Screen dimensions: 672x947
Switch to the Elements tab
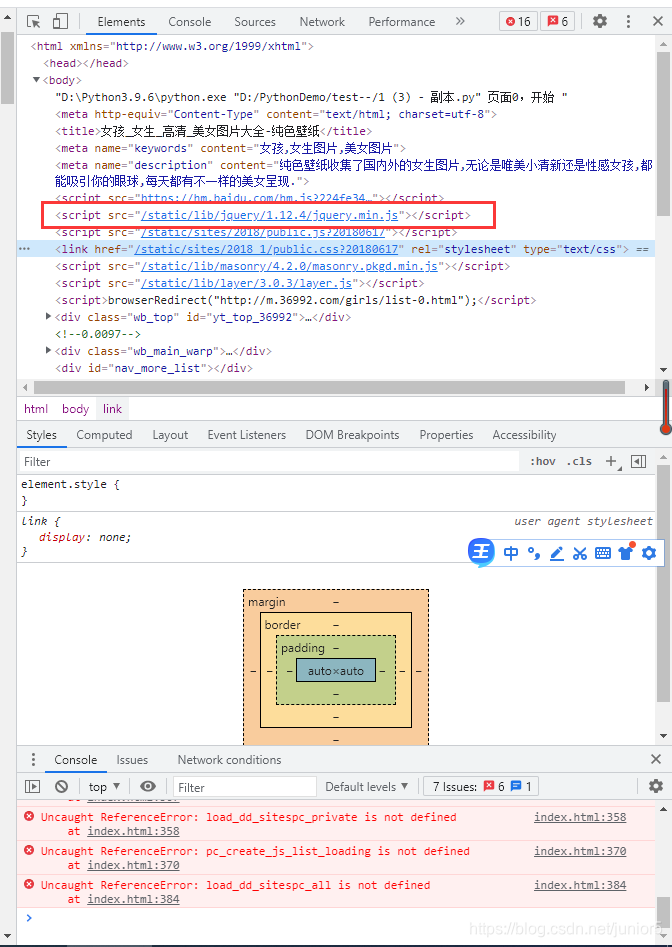click(121, 22)
